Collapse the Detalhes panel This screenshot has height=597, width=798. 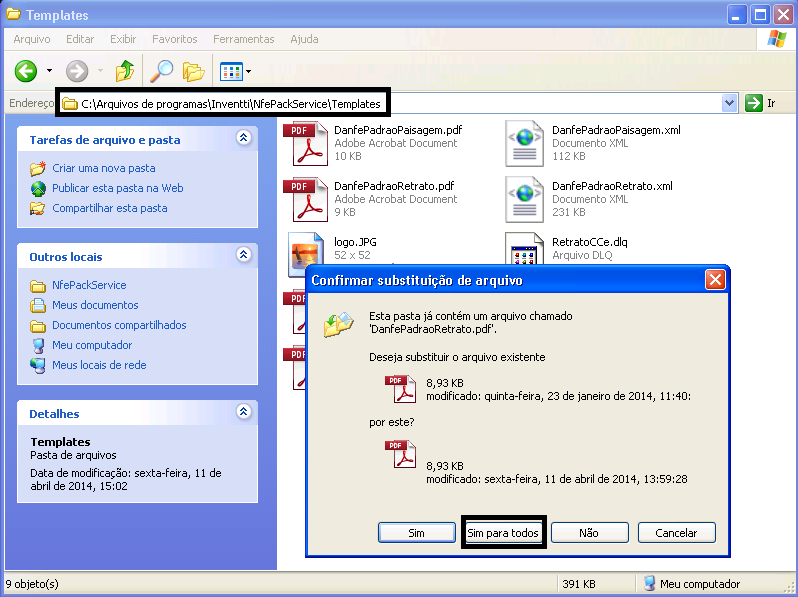(x=243, y=412)
